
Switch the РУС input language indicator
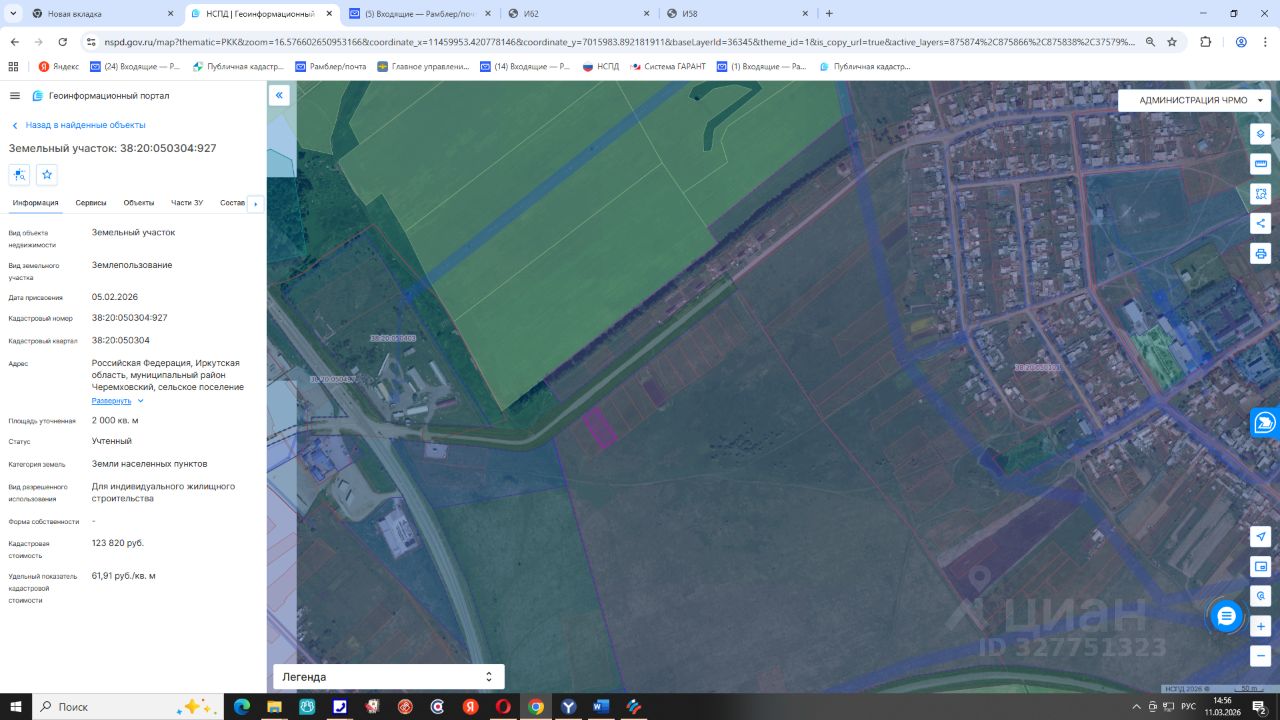[1190, 706]
